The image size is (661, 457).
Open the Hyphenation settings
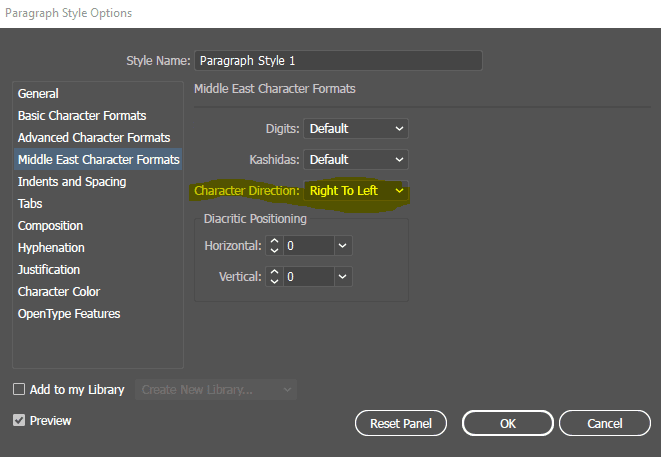[x=51, y=248]
